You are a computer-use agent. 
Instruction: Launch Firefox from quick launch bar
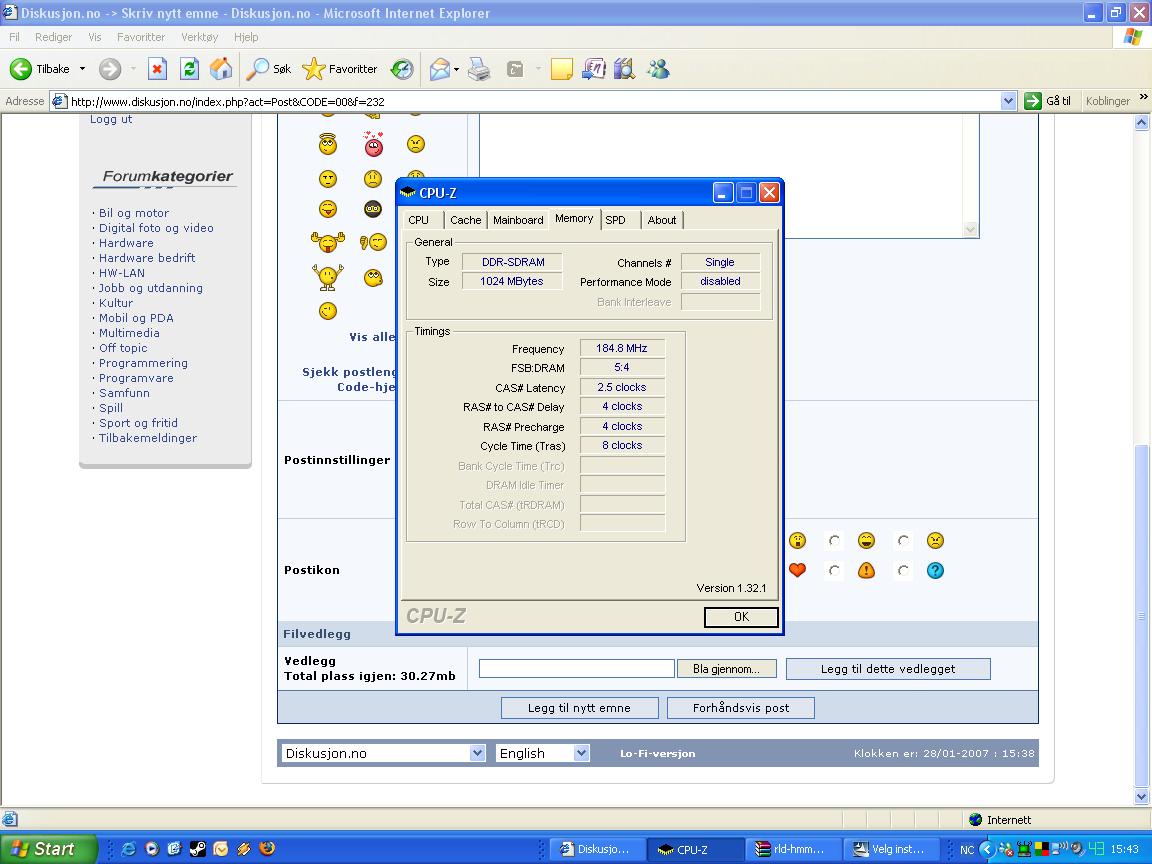pyautogui.click(x=267, y=849)
